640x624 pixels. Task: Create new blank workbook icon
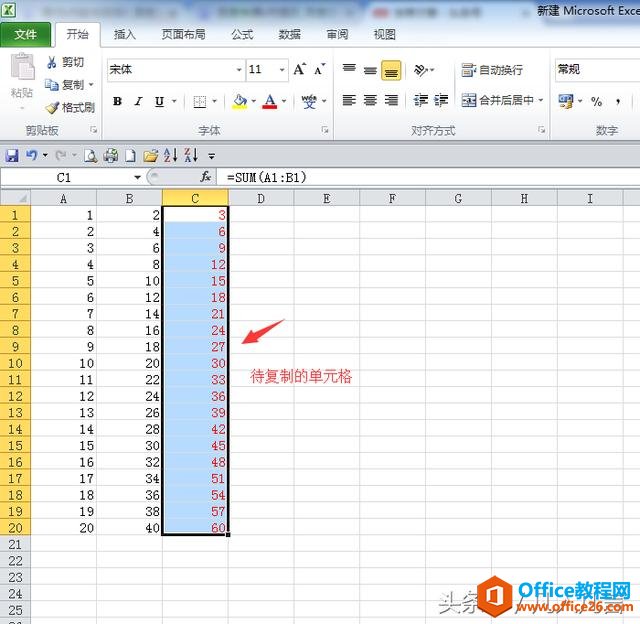pos(130,155)
